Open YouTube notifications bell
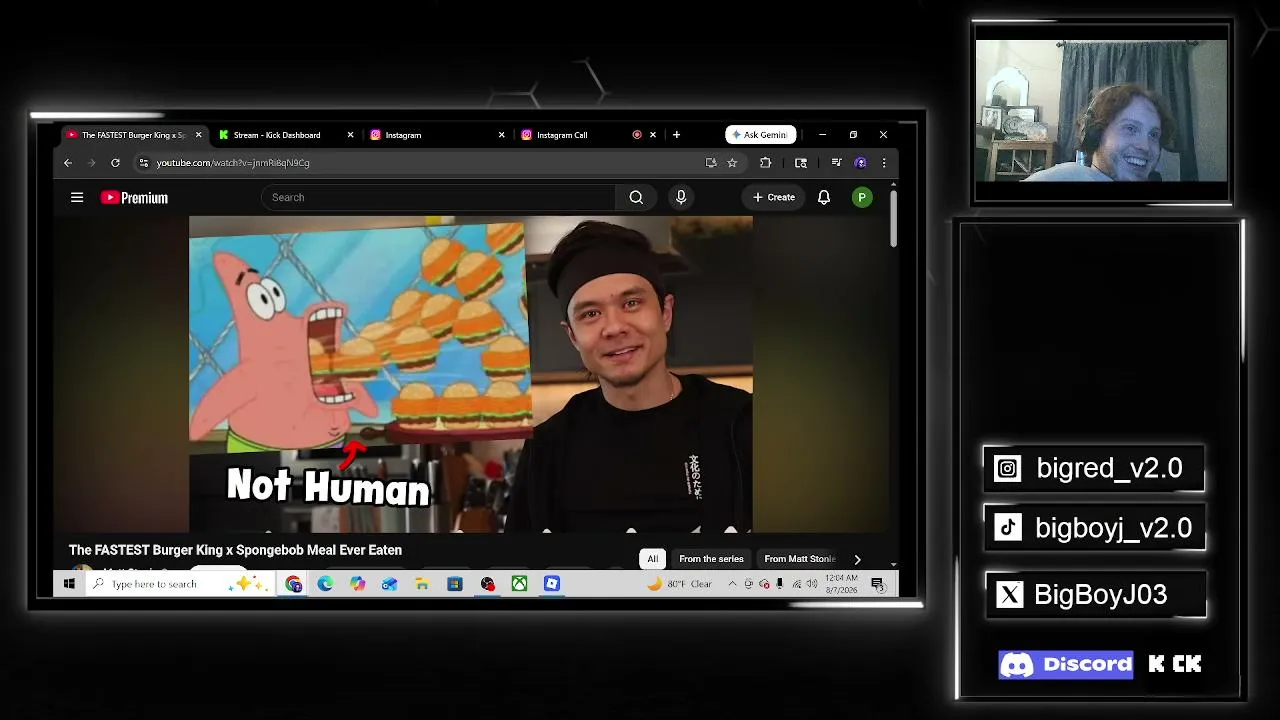 [x=824, y=197]
